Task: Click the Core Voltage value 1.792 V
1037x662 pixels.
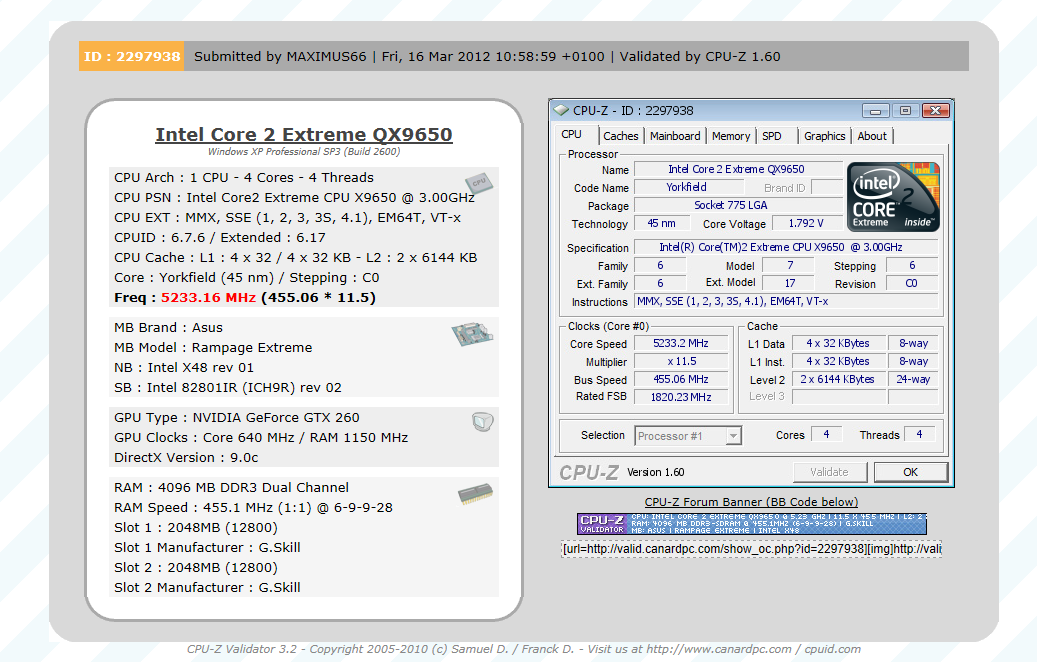Action: click(806, 224)
